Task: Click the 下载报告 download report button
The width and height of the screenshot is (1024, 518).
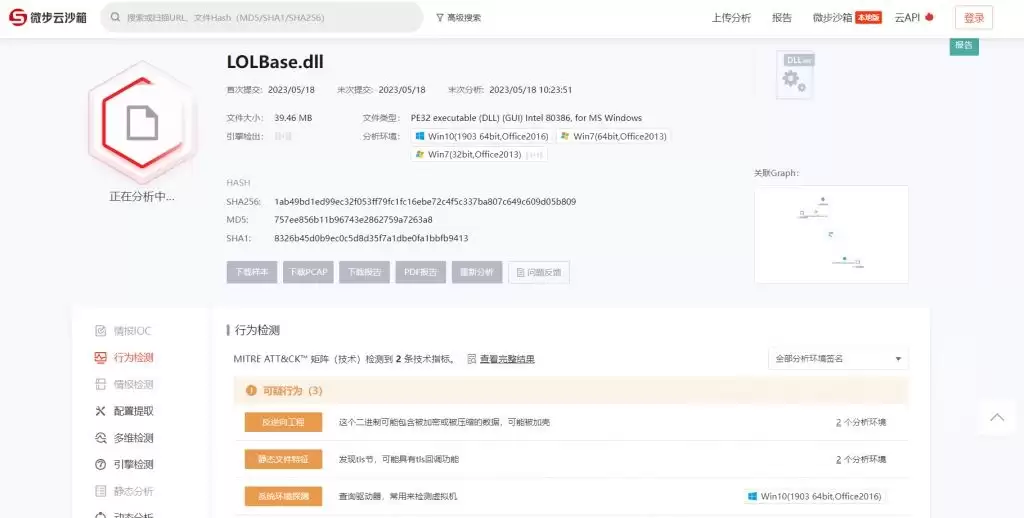Action: 364,272
